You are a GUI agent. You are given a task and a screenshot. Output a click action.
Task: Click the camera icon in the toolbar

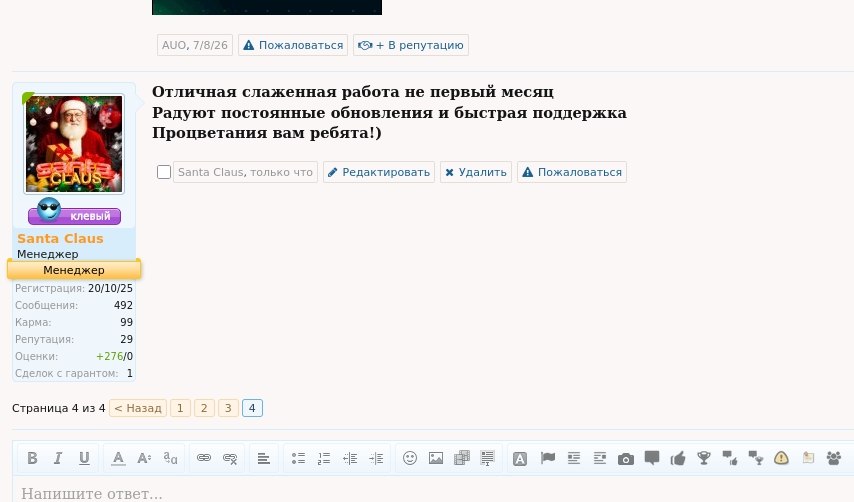click(x=626, y=458)
